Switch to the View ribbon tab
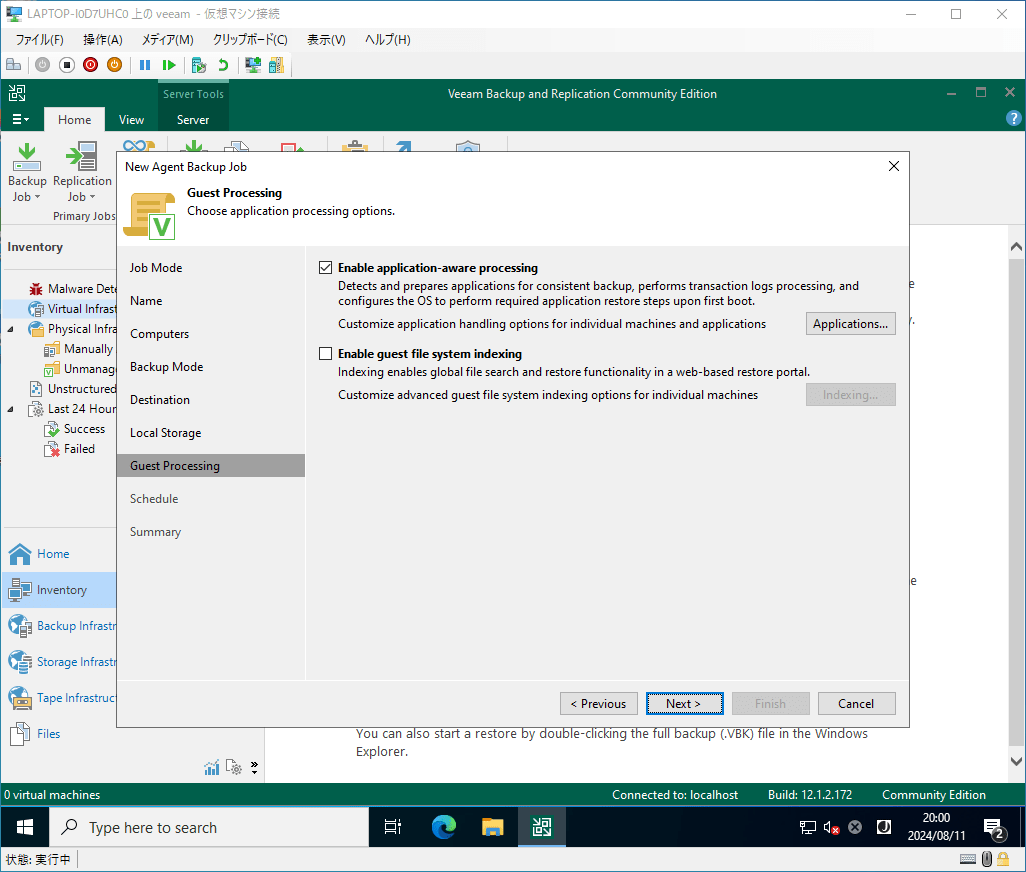The width and height of the screenshot is (1026, 872). [x=131, y=120]
